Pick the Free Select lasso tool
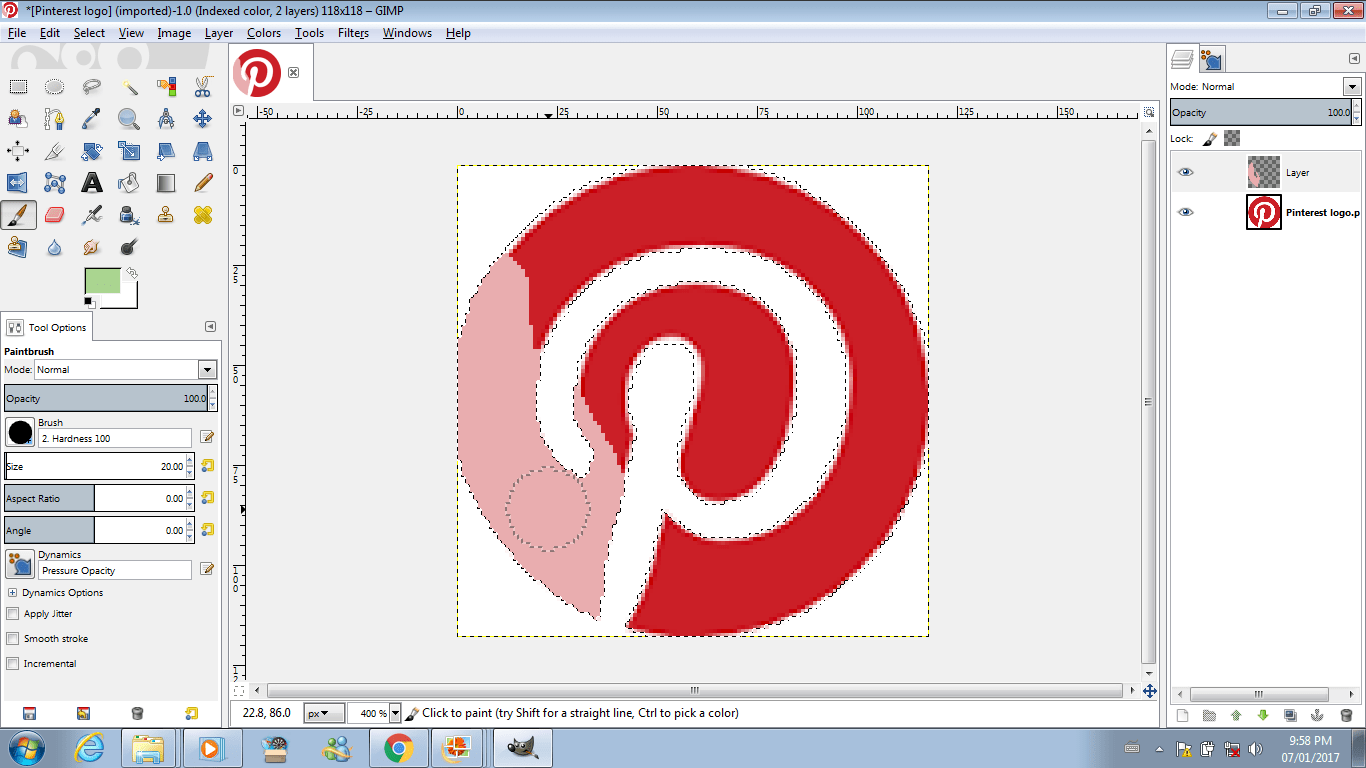The height and width of the screenshot is (768, 1366). click(92, 87)
